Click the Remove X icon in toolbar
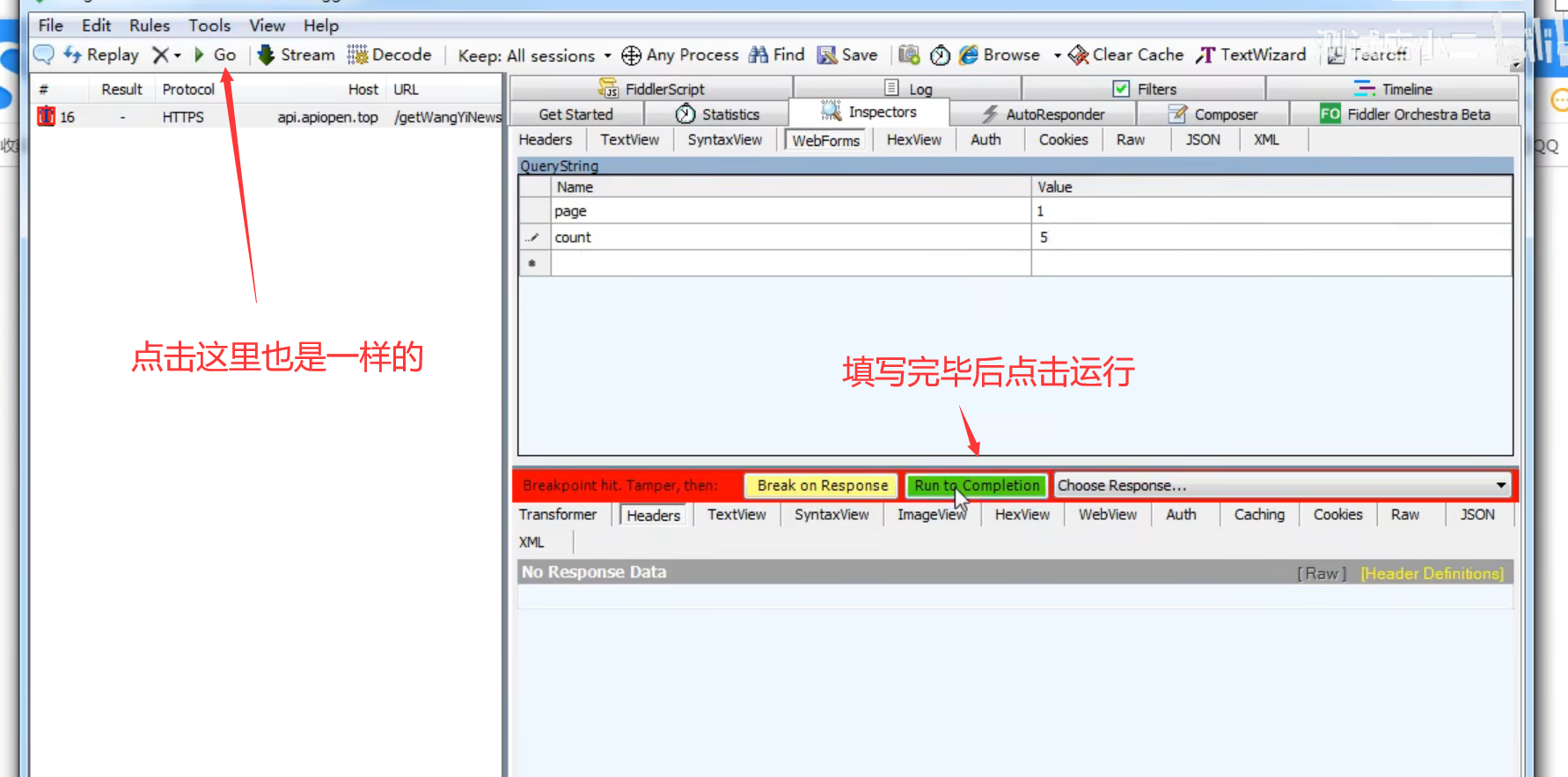The height and width of the screenshot is (777, 1568). 160,55
